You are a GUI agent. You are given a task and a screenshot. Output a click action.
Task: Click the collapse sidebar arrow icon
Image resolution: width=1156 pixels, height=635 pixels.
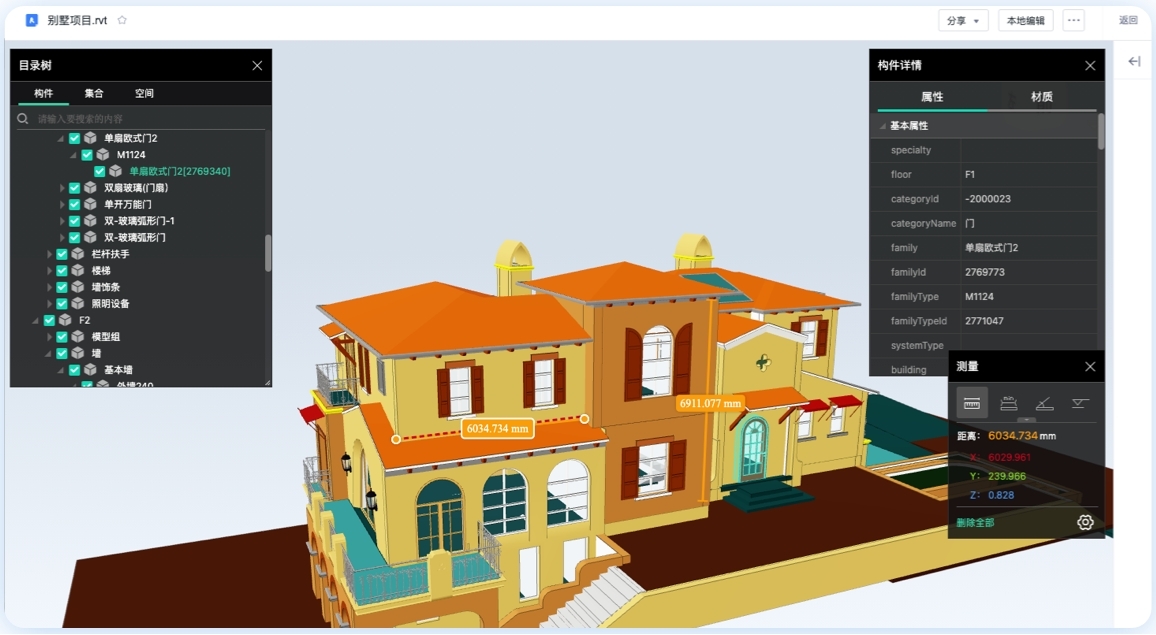click(1134, 62)
